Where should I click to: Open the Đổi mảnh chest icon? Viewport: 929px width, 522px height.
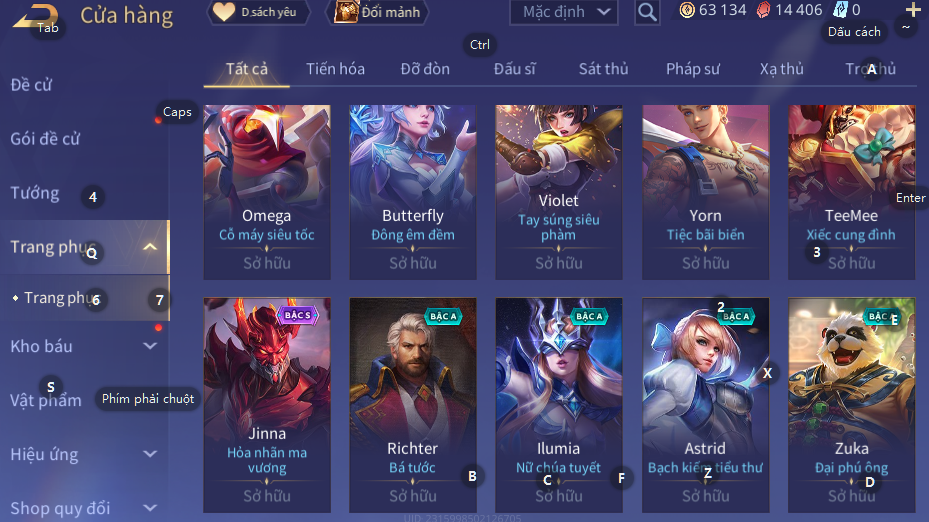click(x=347, y=12)
